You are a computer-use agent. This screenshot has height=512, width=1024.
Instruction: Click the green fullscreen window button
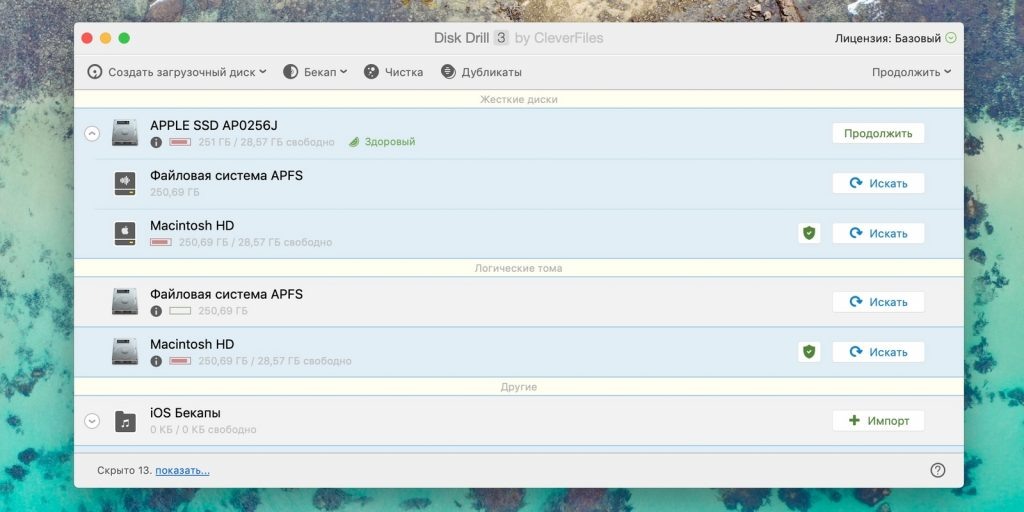click(124, 39)
